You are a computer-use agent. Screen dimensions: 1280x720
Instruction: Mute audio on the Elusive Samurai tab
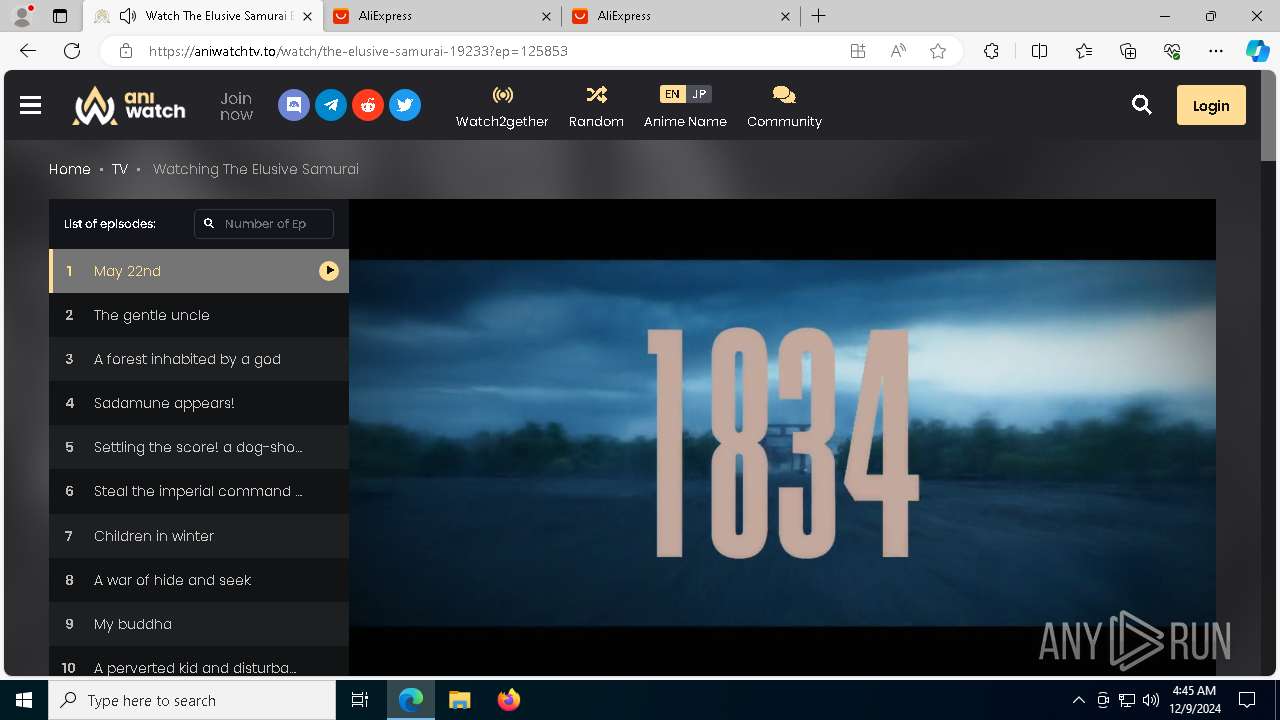(x=128, y=16)
